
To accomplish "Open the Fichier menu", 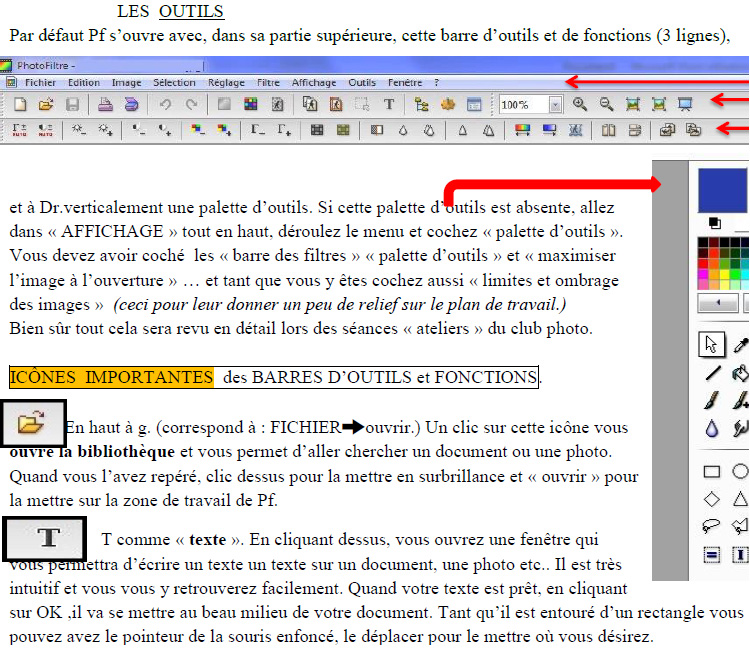I will click(41, 83).
